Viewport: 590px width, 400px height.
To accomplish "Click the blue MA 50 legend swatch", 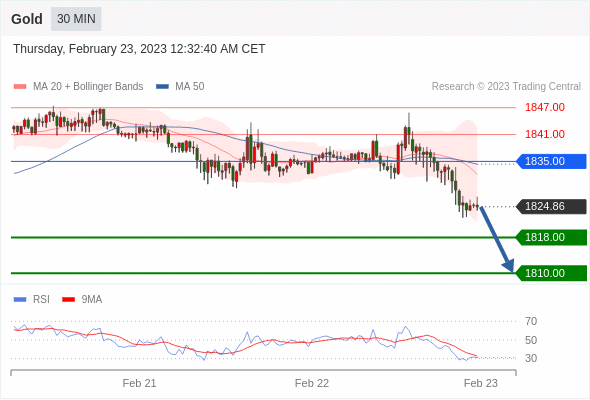I will pos(162,87).
